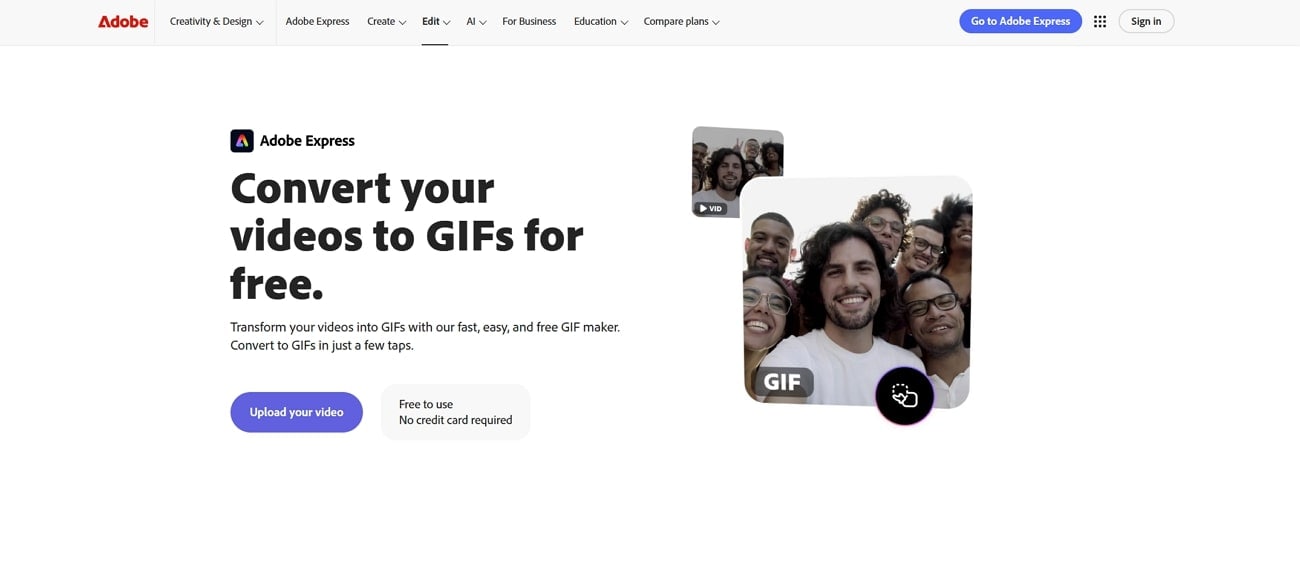Screen dimensions: 1300x565
Task: Click the Sign in button
Action: point(1146,21)
